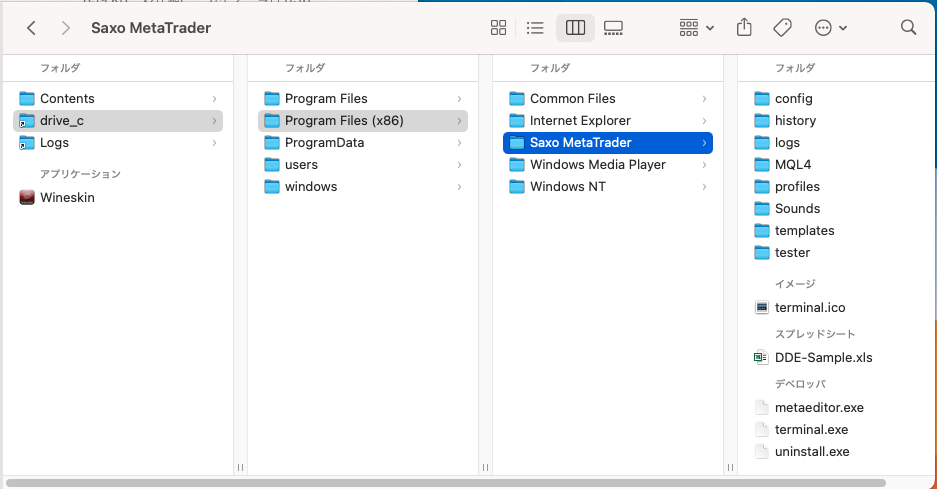
Task: Expand the ProgramData chevron
Action: click(x=459, y=143)
